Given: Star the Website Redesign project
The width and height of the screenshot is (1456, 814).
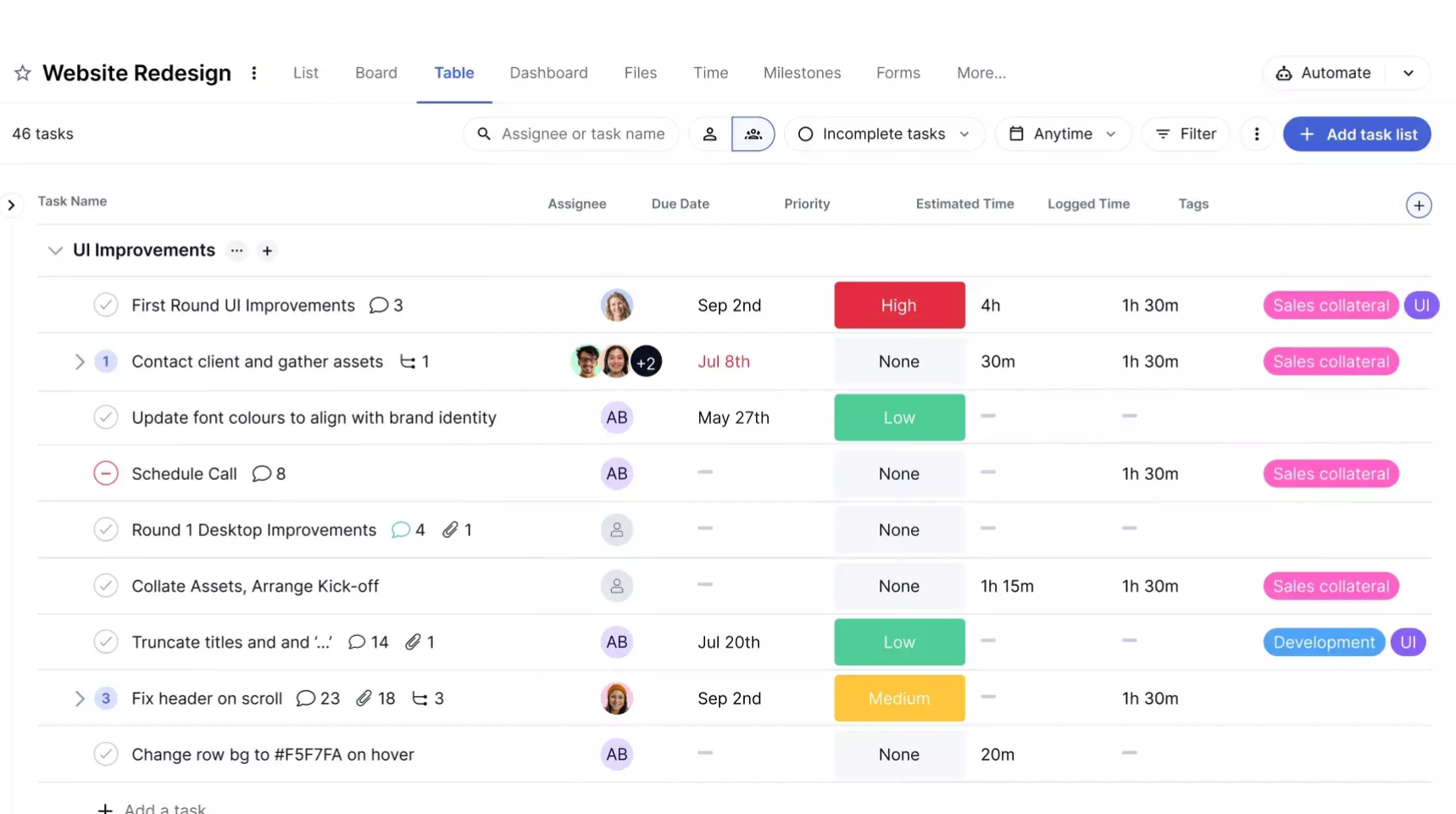Looking at the screenshot, I should coord(23,73).
